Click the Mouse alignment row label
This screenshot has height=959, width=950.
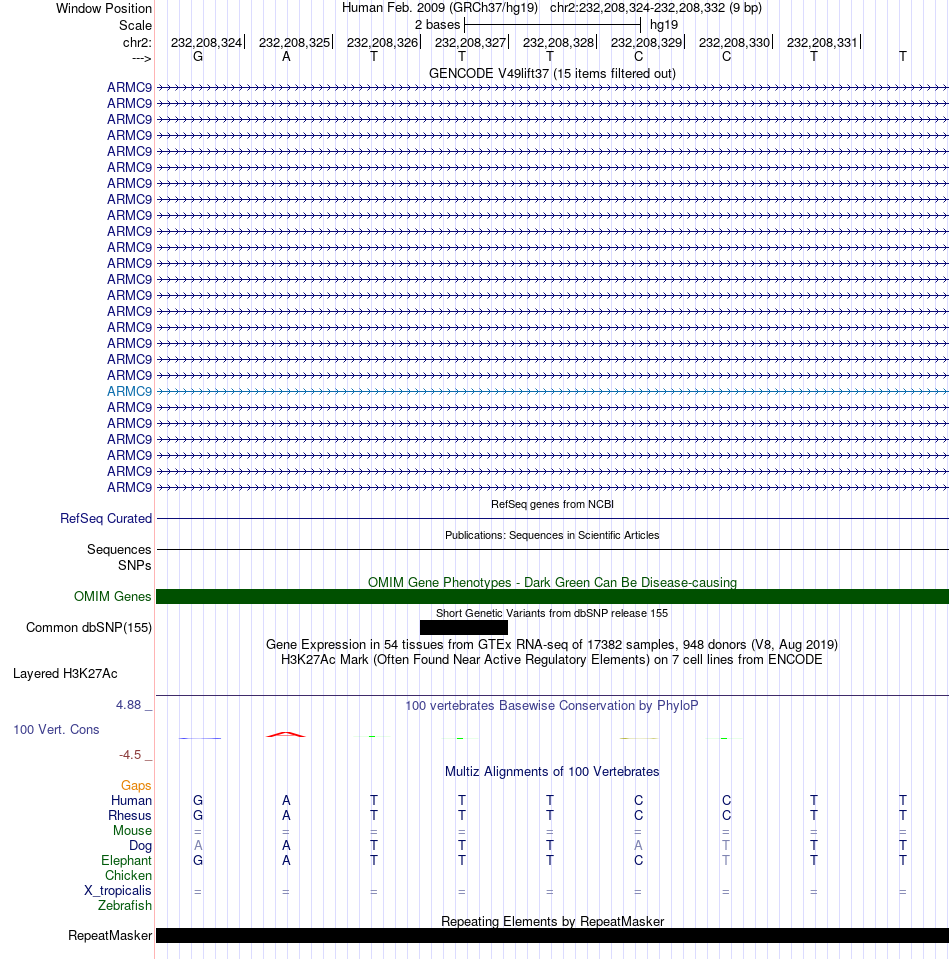tap(132, 831)
